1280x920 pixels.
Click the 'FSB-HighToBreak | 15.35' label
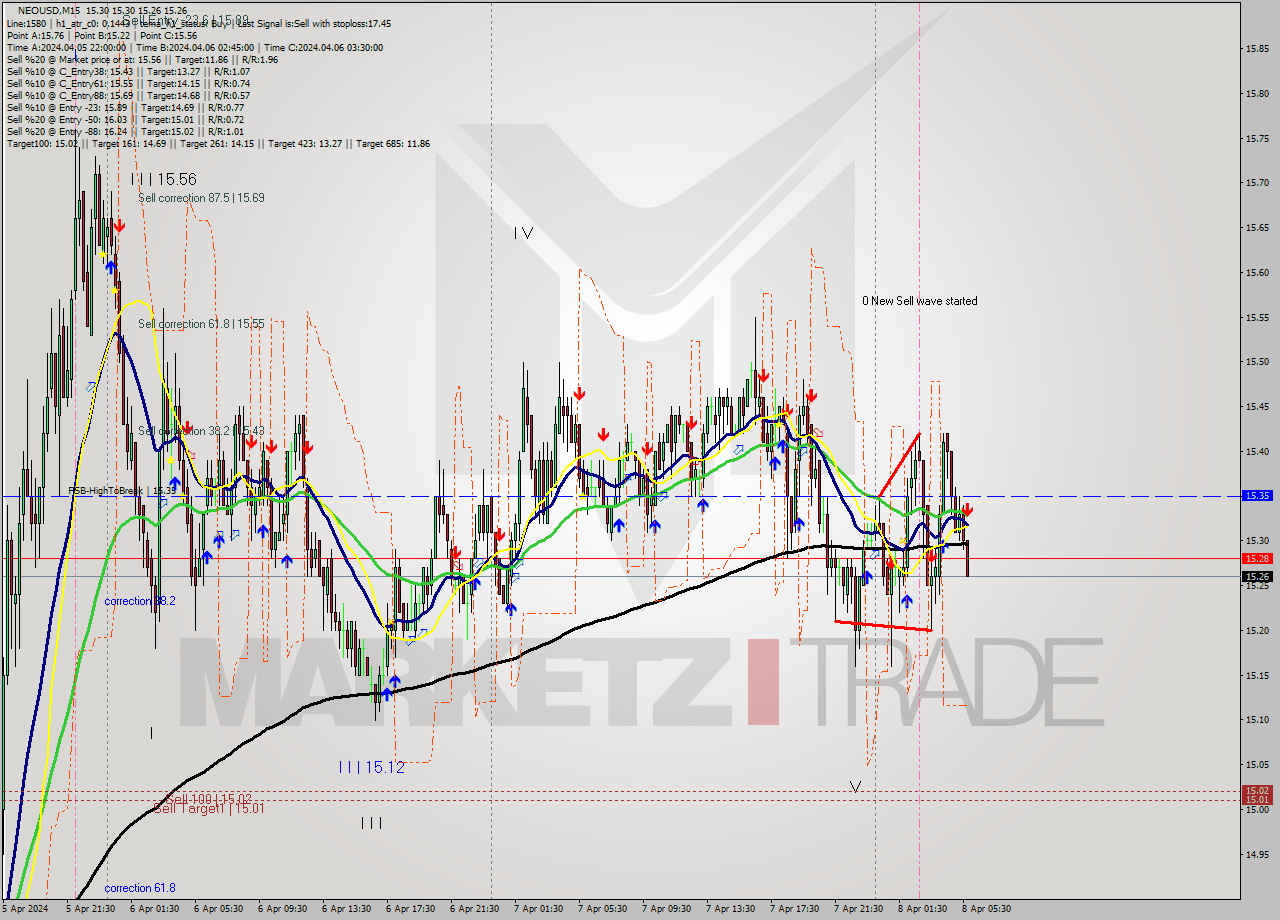click(122, 491)
